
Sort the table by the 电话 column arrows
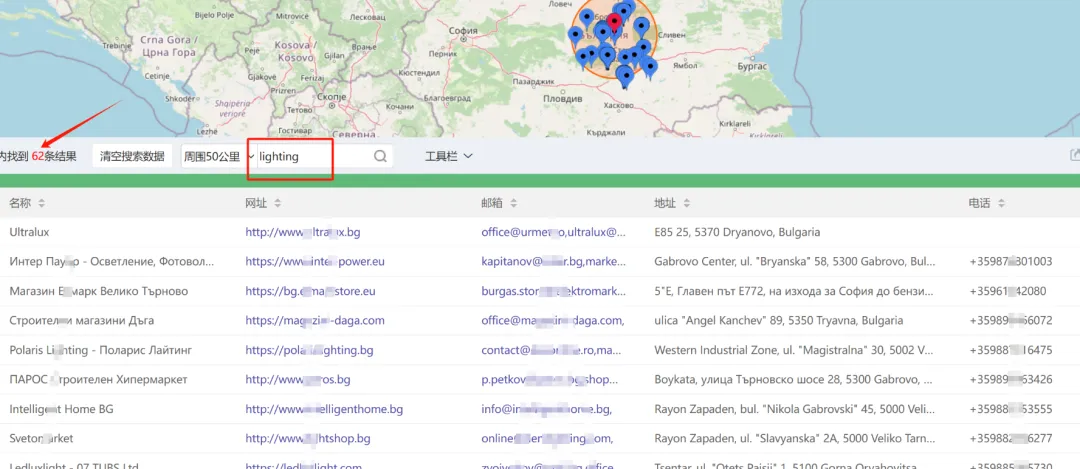pyautogui.click(x=1001, y=203)
